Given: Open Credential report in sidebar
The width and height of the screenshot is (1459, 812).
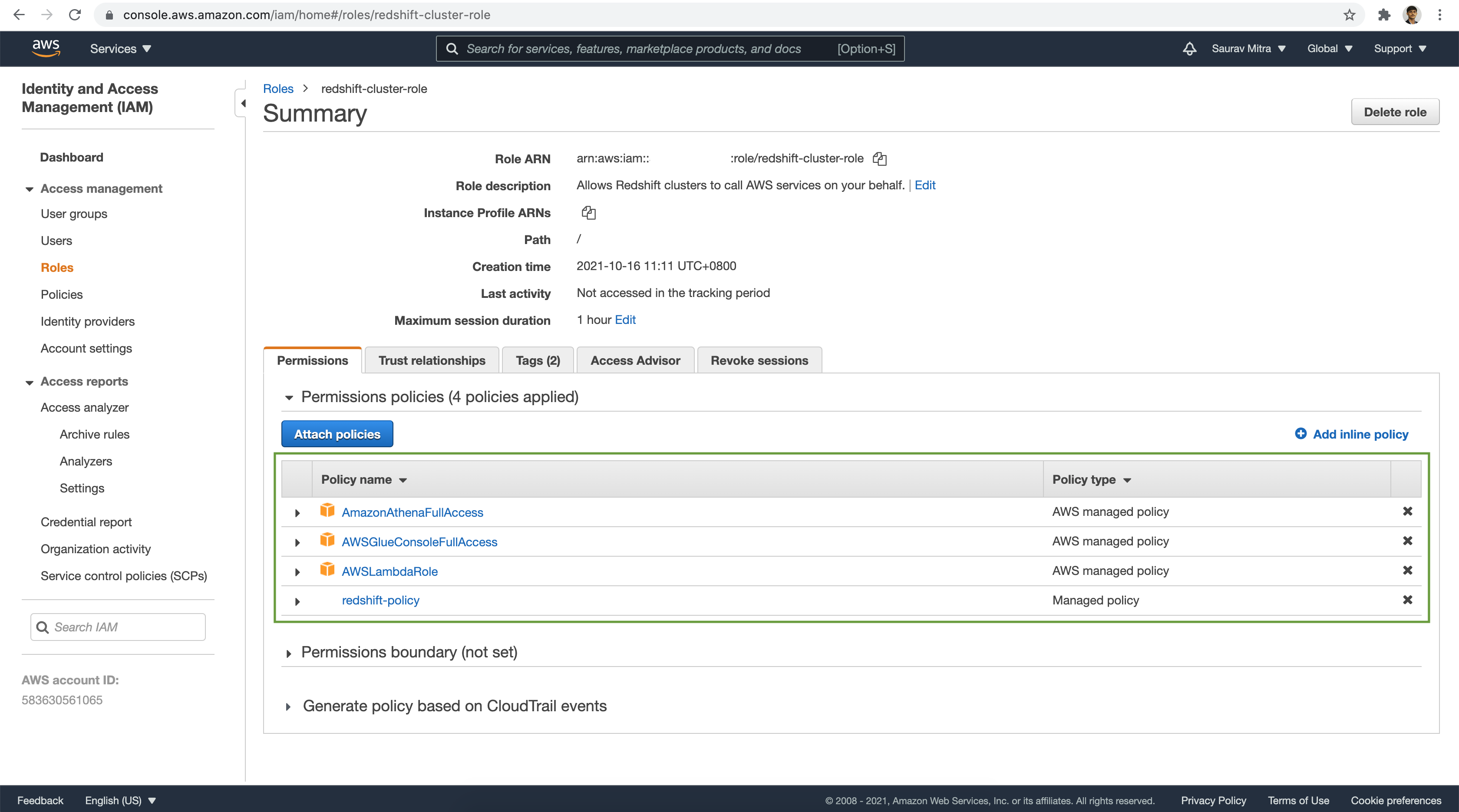Looking at the screenshot, I should [x=86, y=522].
